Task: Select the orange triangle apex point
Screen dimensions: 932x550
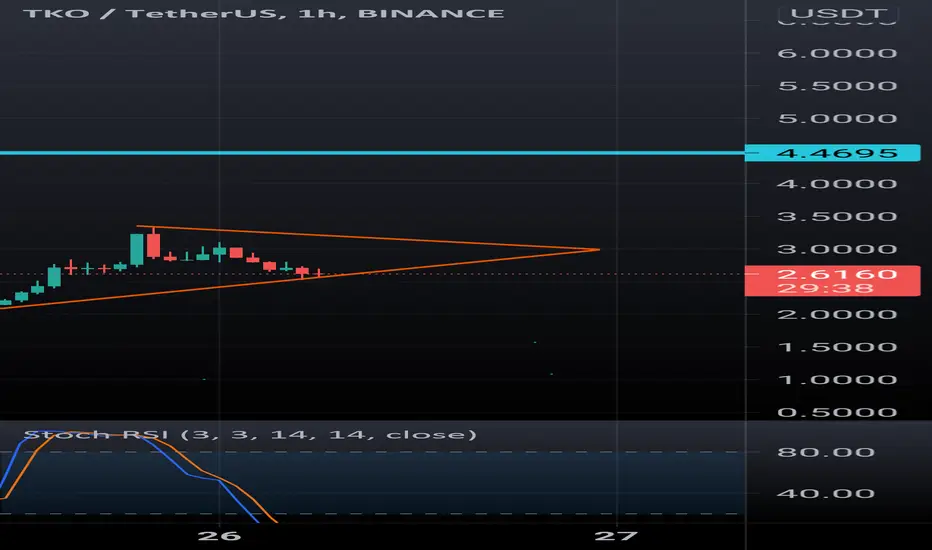Action: pos(598,250)
